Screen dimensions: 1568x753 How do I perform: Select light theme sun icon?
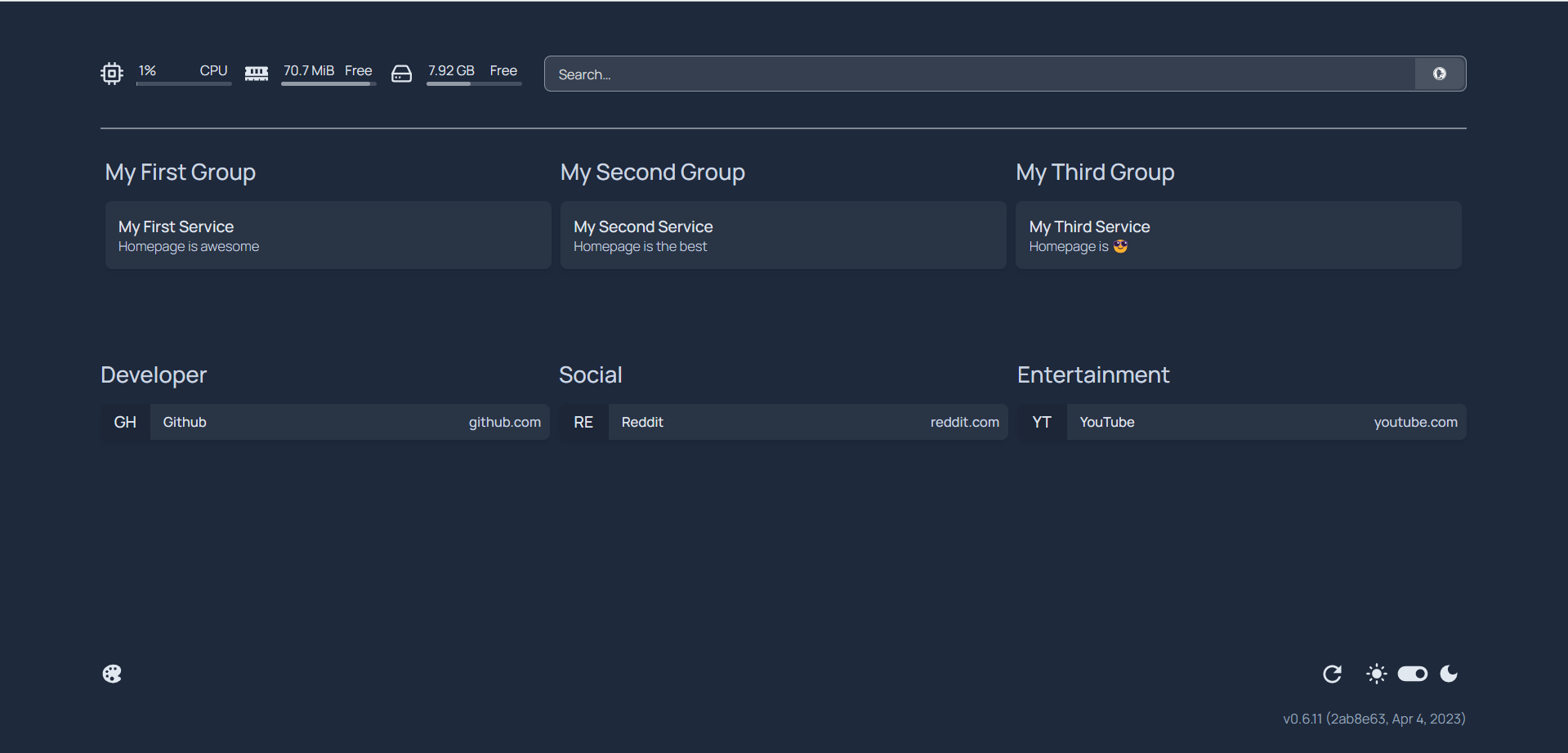tap(1376, 674)
